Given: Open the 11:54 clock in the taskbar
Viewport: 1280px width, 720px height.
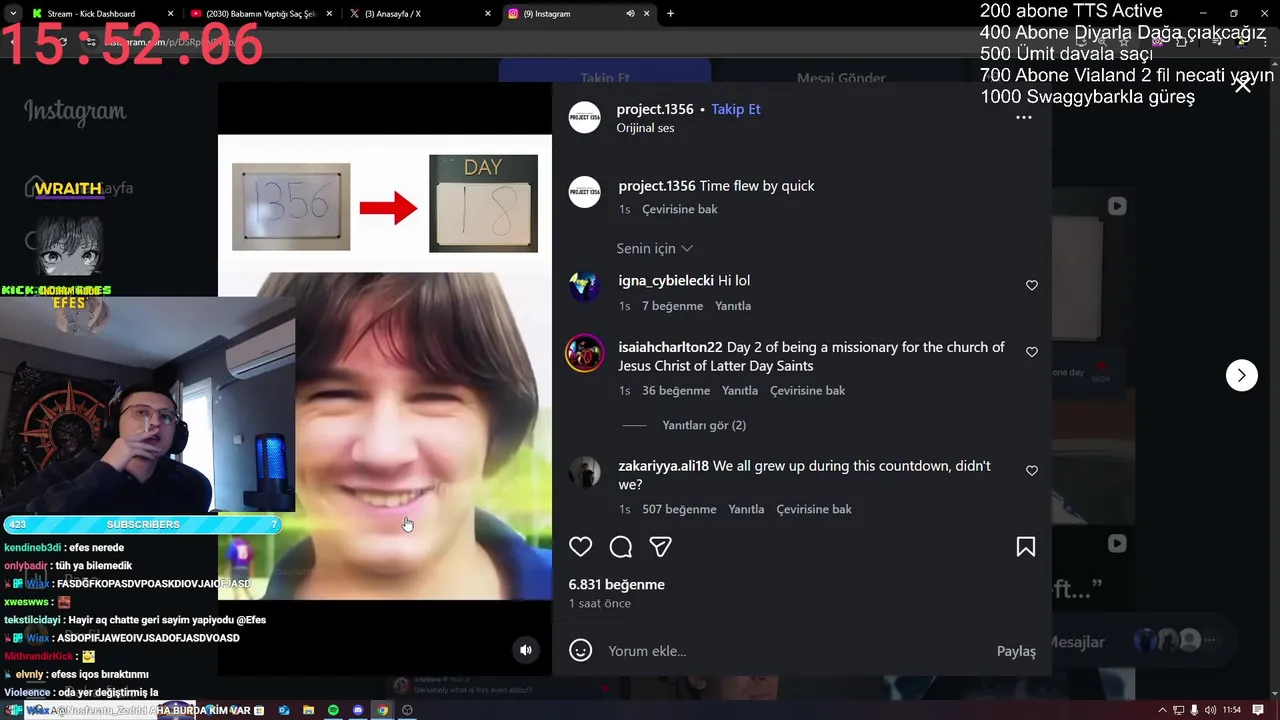Looking at the screenshot, I should click(1231, 710).
